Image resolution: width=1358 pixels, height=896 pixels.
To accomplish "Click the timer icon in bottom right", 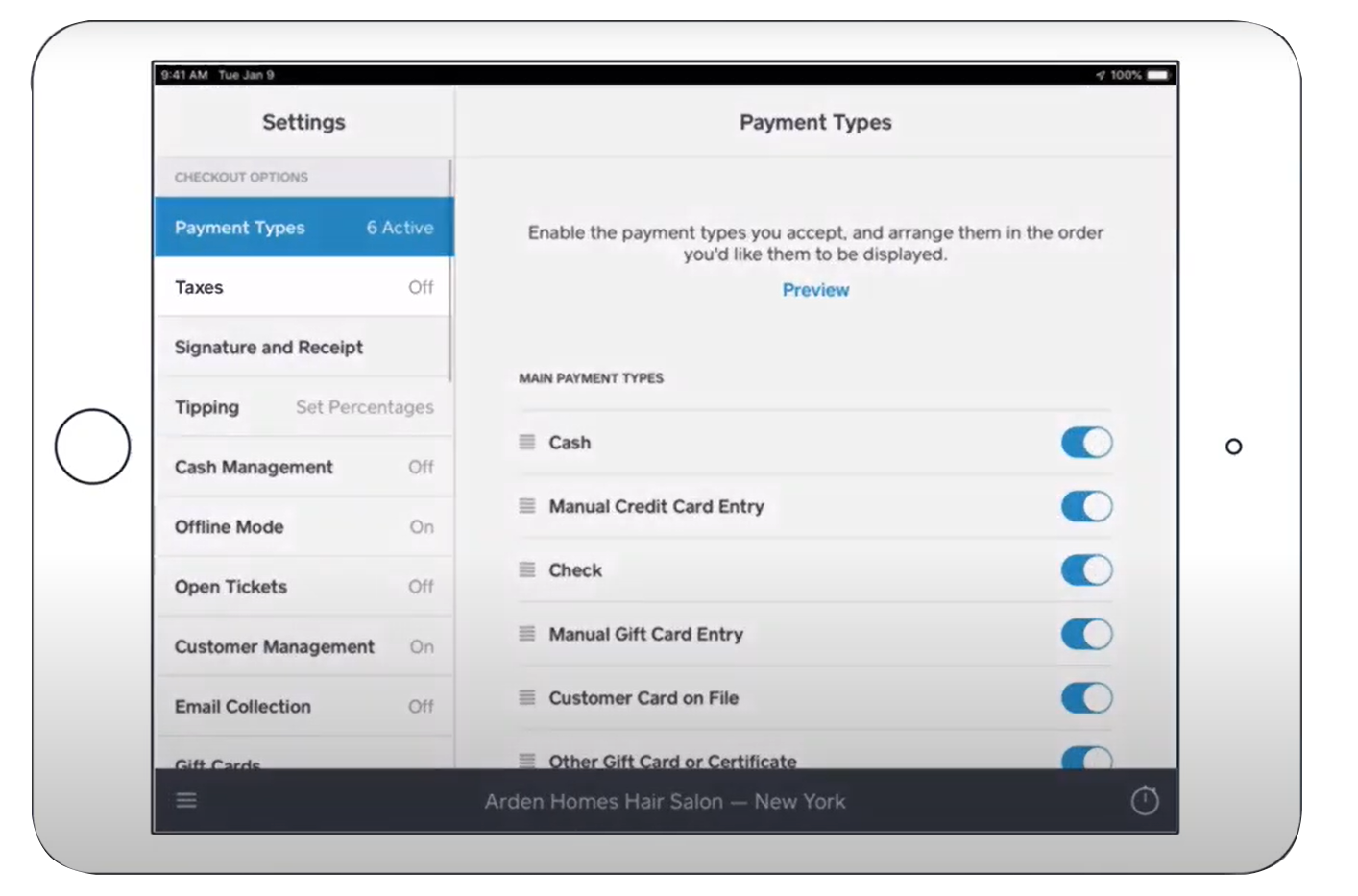I will tap(1145, 800).
